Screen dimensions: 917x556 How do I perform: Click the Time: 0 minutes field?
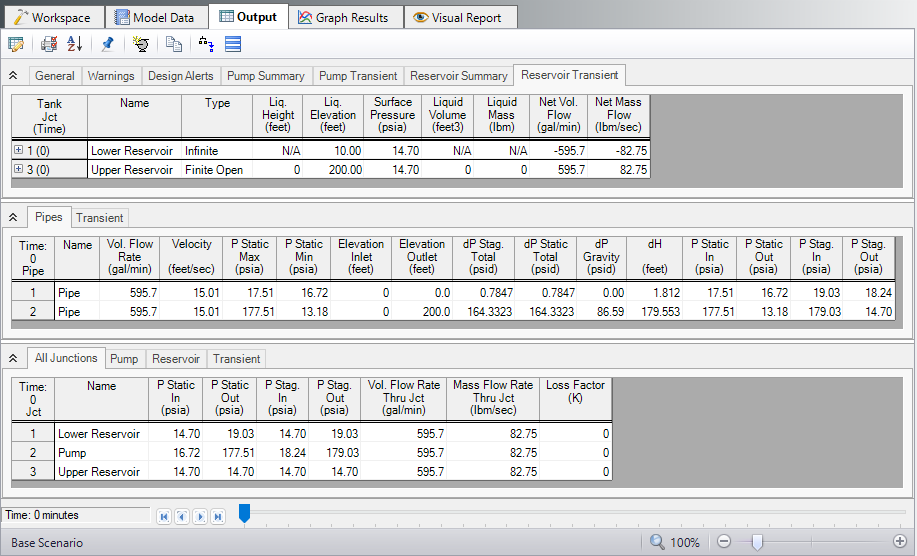(x=76, y=515)
